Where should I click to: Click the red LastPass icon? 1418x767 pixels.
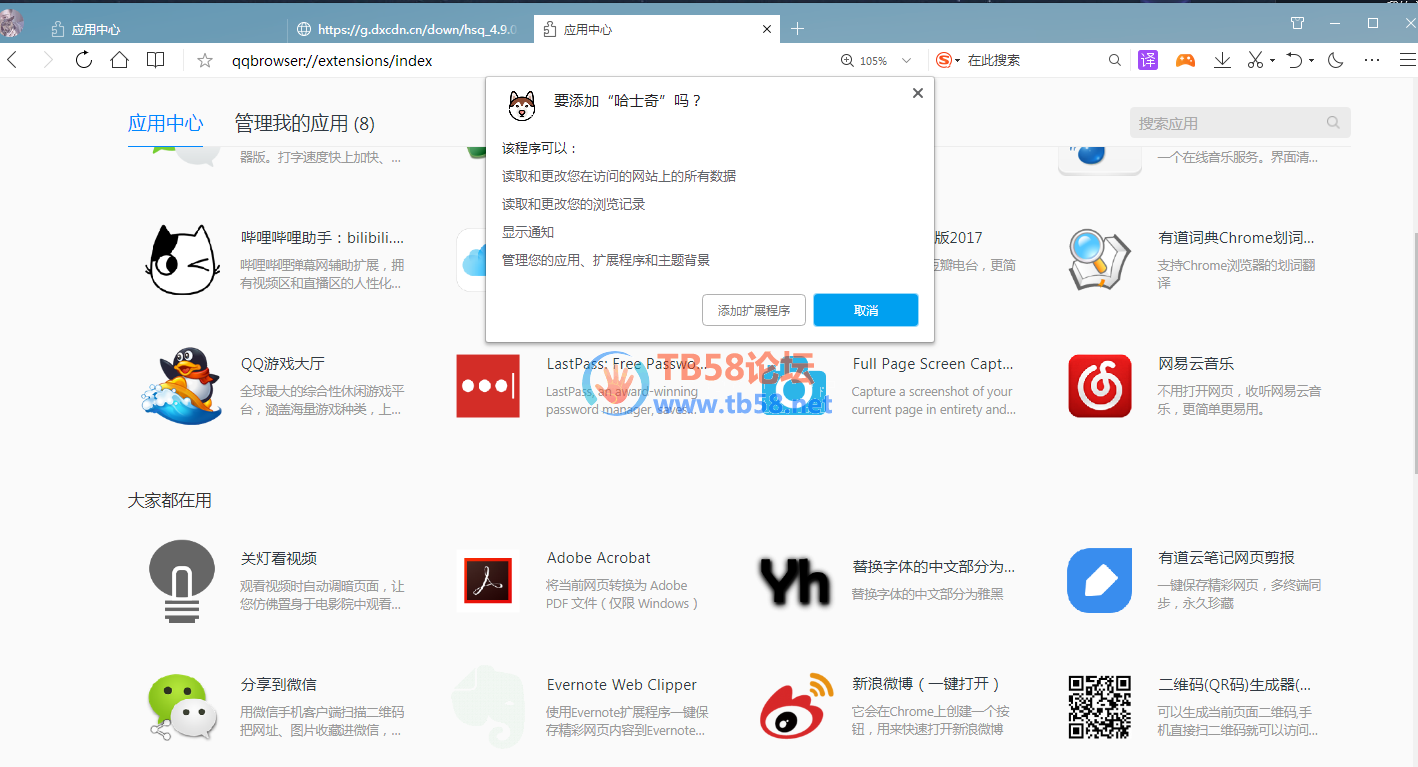pyautogui.click(x=488, y=386)
